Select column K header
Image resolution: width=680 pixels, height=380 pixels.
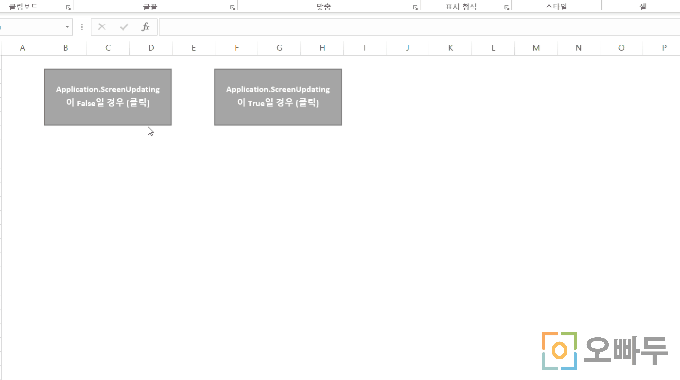(451, 48)
